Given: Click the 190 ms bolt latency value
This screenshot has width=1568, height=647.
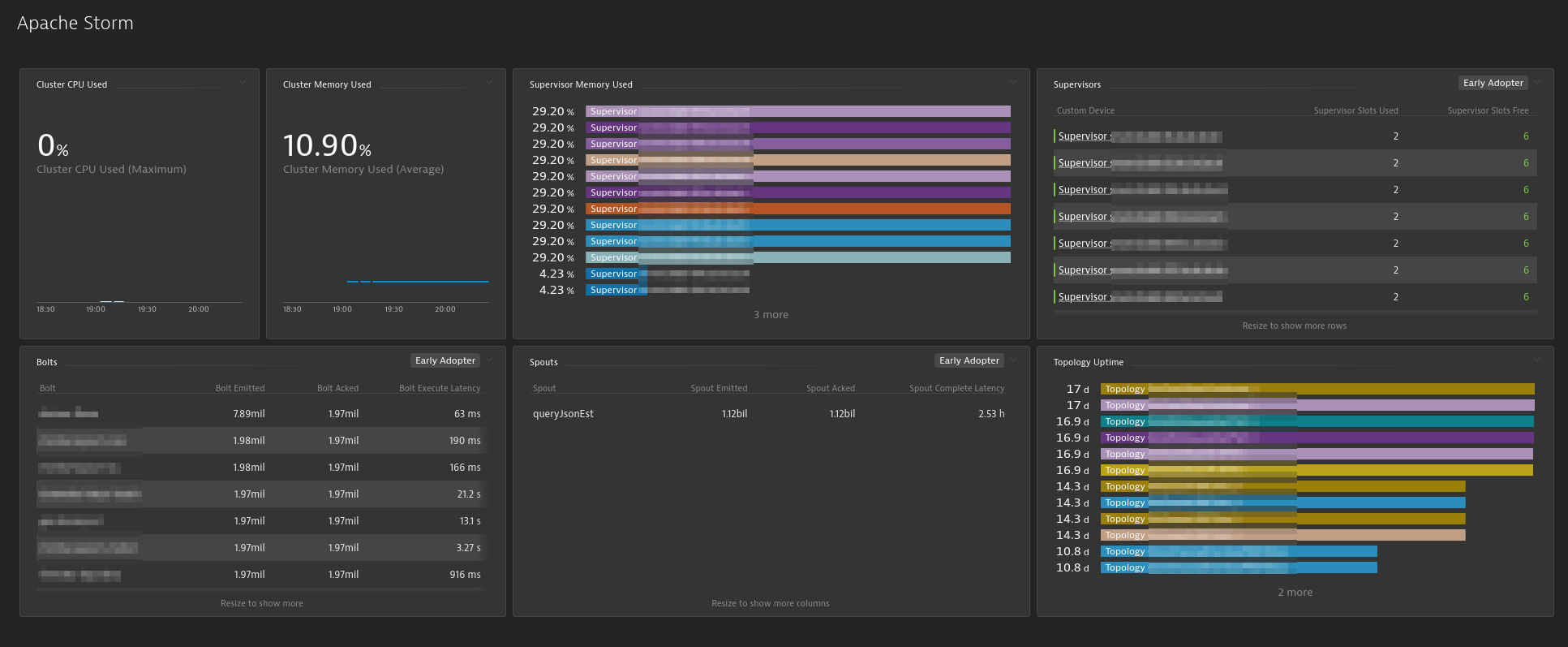Looking at the screenshot, I should coord(465,441).
